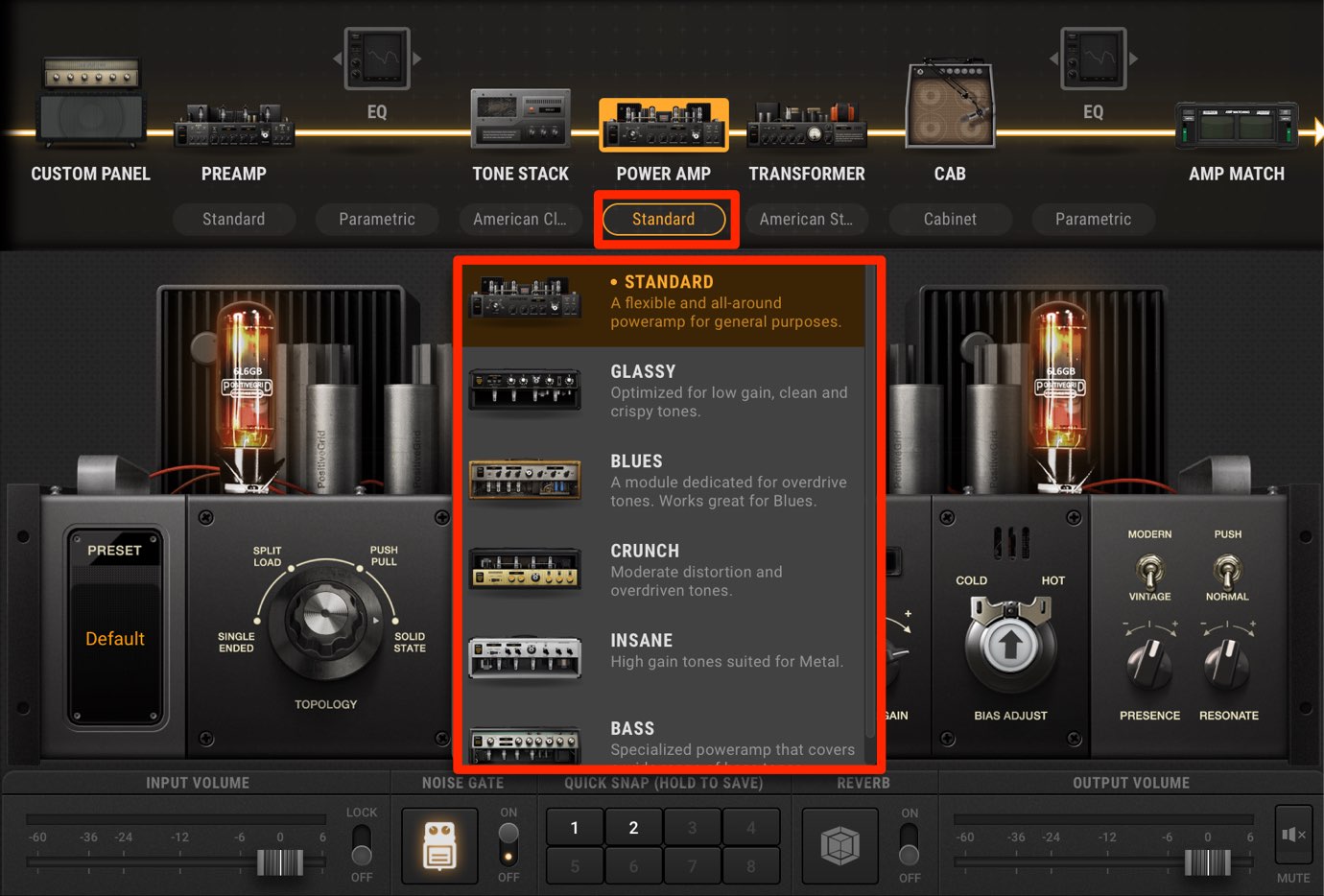
Task: Click the Presence knob
Action: point(1149,664)
